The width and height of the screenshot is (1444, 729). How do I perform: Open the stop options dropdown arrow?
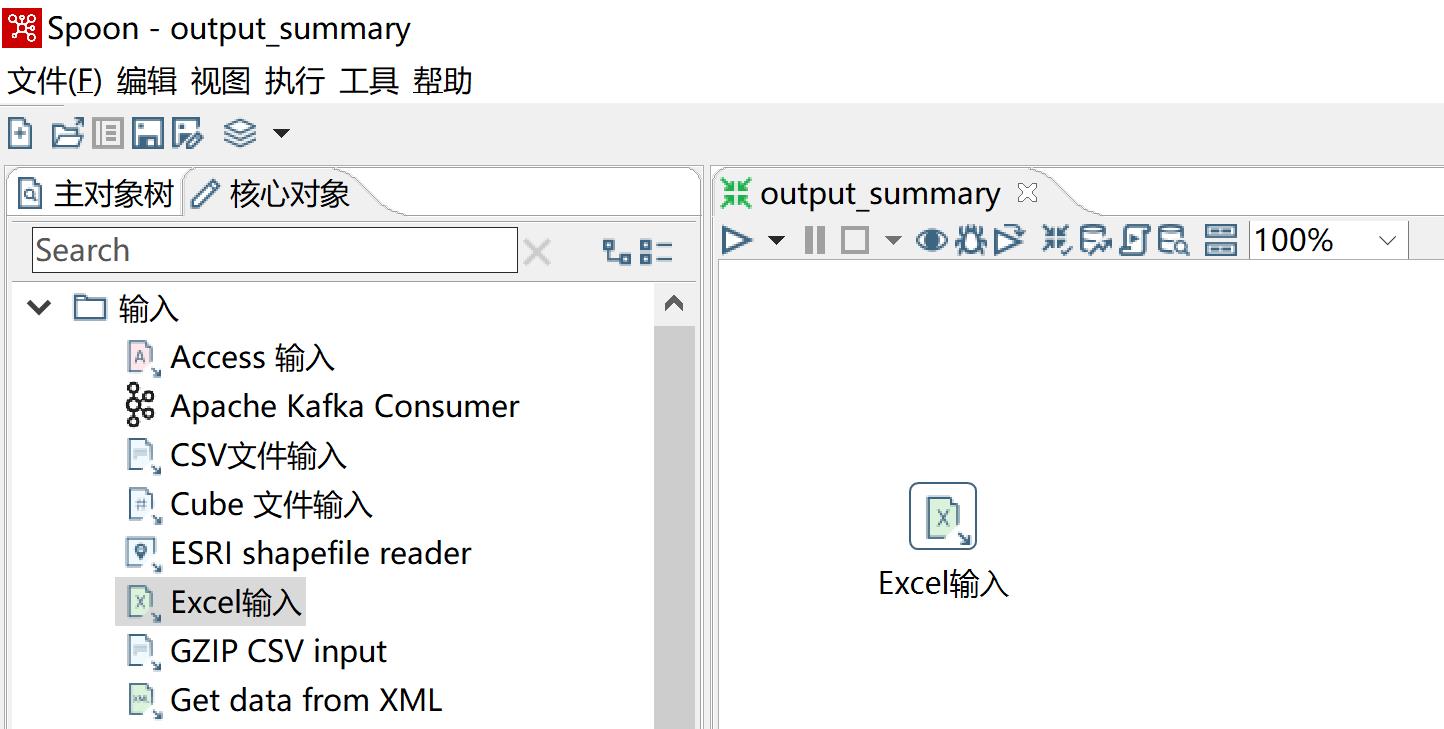click(x=893, y=241)
